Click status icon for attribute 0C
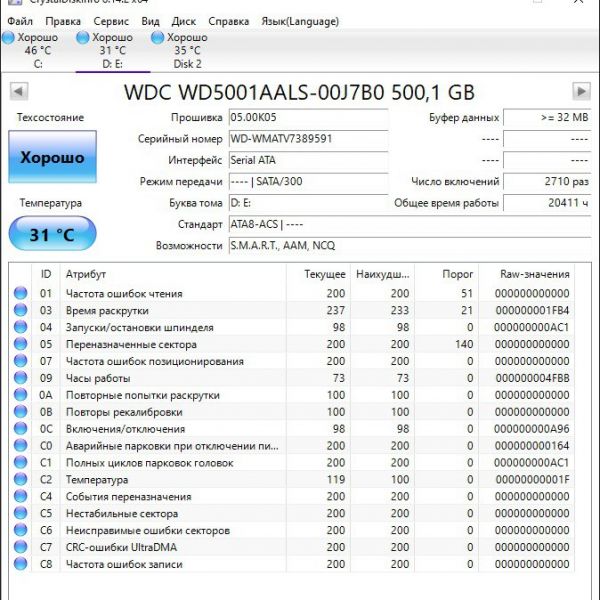This screenshot has width=600, height=600. click(x=20, y=429)
